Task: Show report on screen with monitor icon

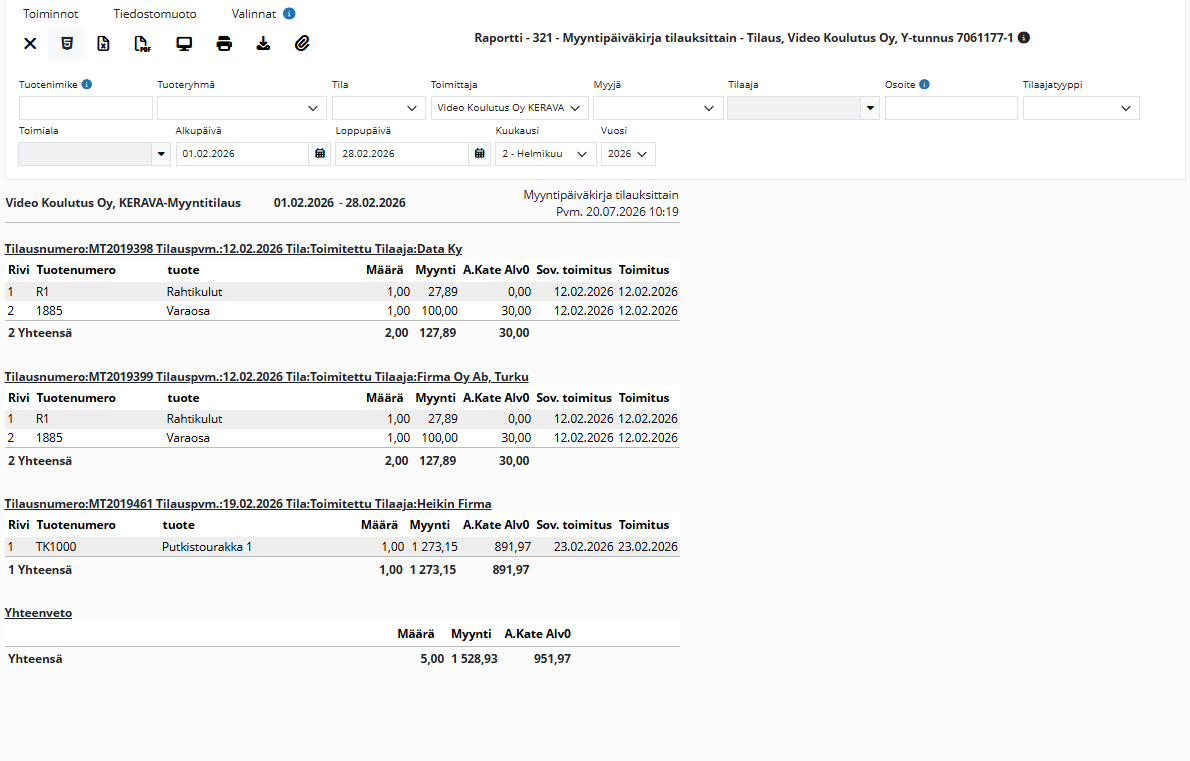Action: pos(184,44)
